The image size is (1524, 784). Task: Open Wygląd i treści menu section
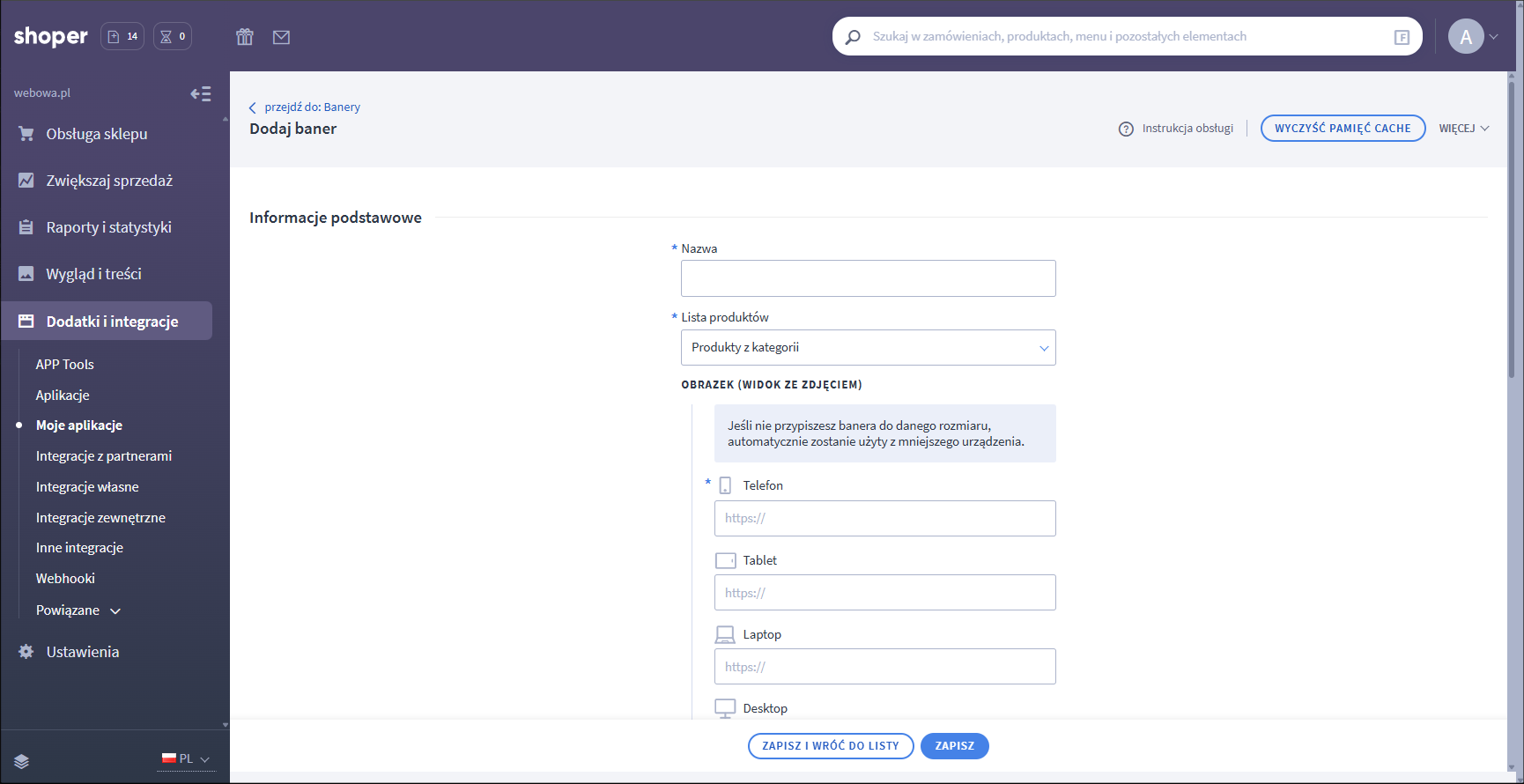tap(93, 274)
